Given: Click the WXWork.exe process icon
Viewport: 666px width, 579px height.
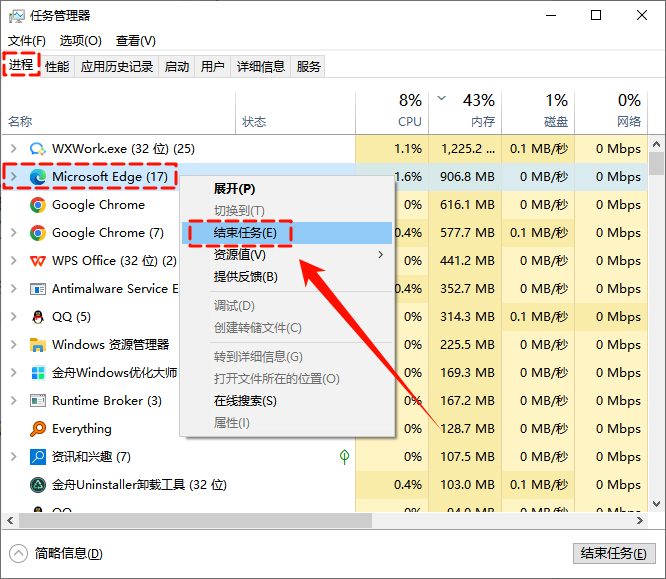Looking at the screenshot, I should coord(37,149).
